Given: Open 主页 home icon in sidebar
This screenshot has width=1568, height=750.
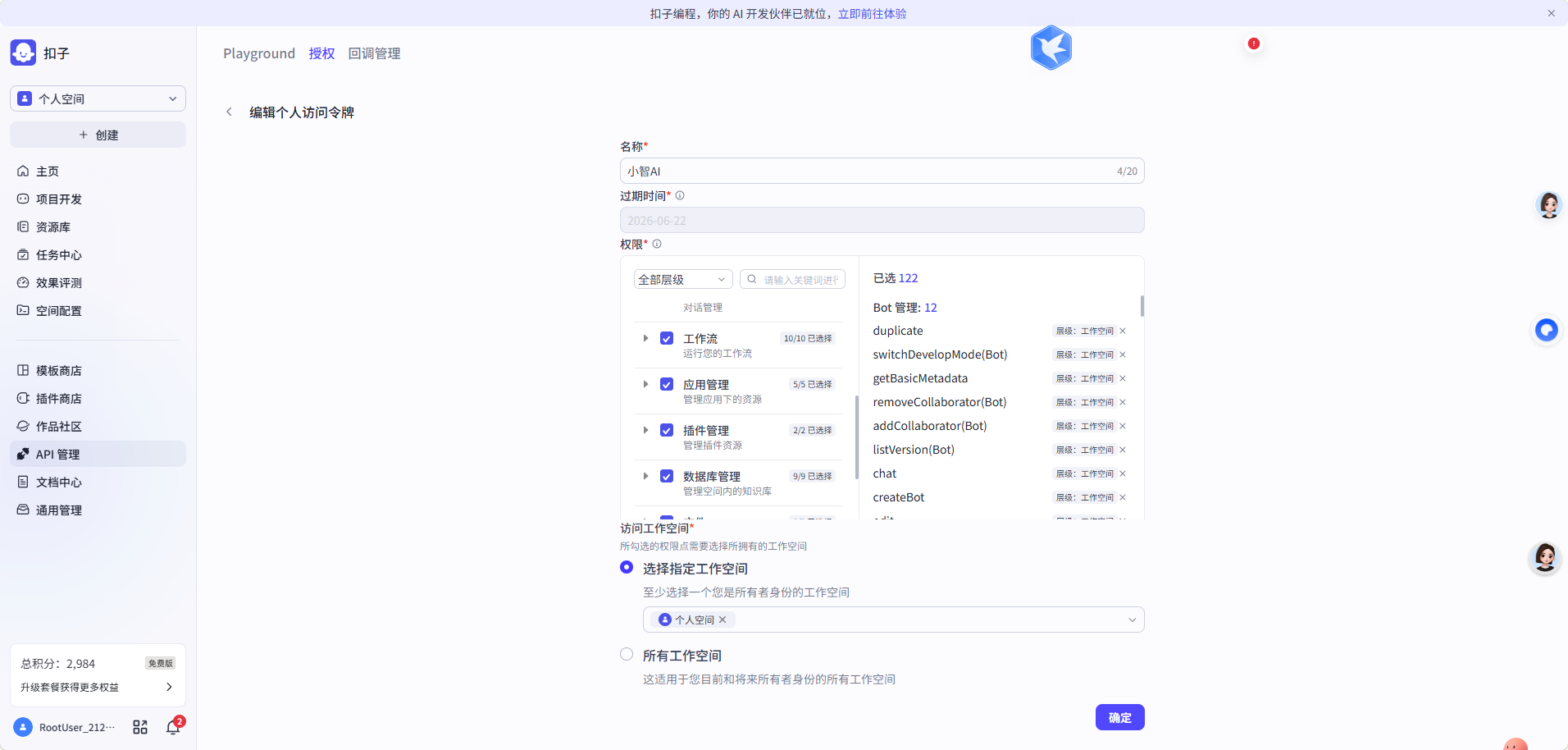Looking at the screenshot, I should (x=23, y=171).
